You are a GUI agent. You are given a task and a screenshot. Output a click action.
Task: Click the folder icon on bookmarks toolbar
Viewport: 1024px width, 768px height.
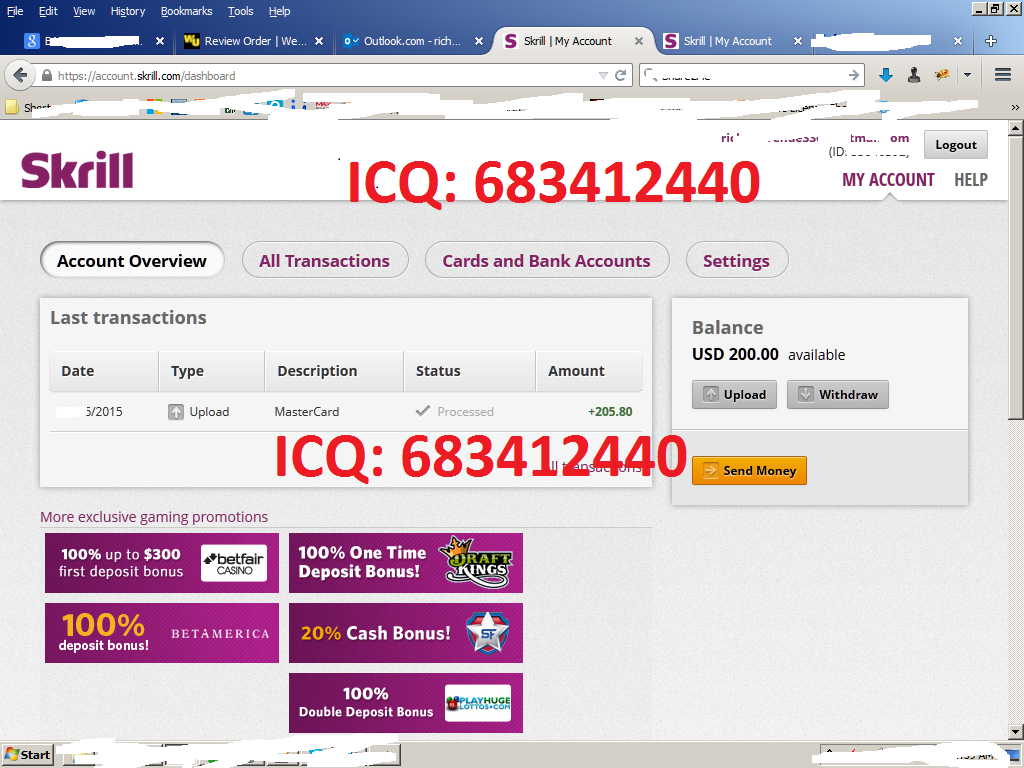coord(12,106)
